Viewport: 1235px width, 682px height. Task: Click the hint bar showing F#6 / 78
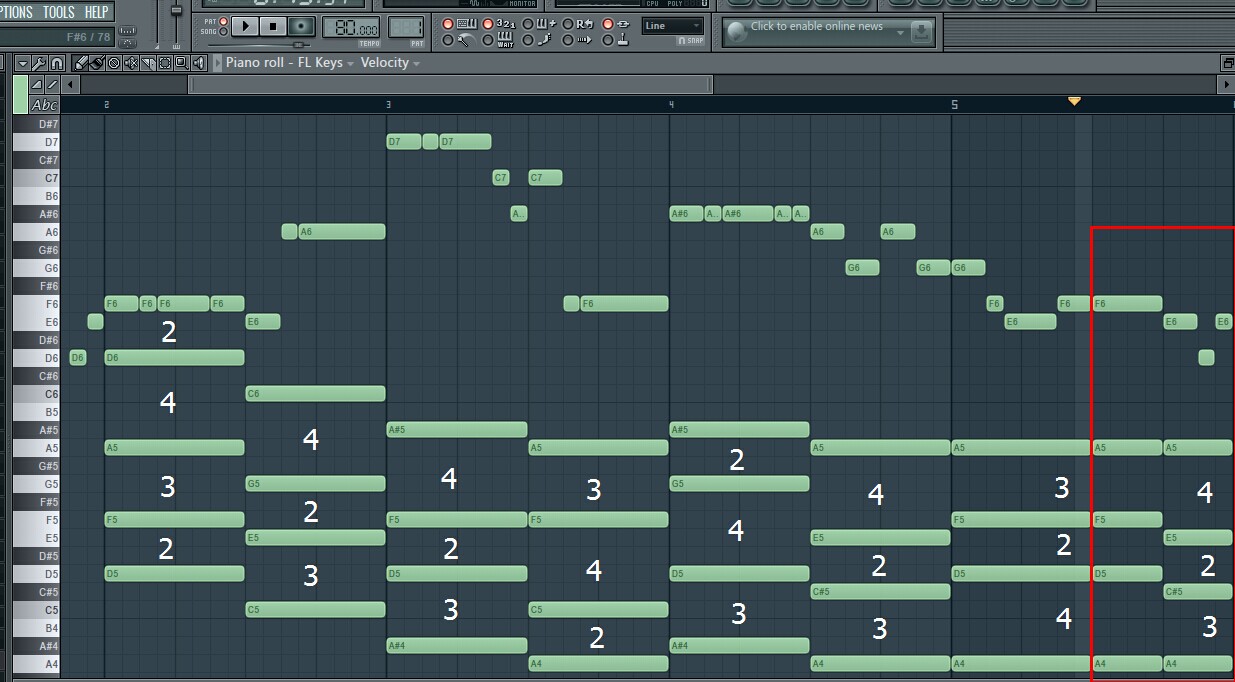pos(56,37)
